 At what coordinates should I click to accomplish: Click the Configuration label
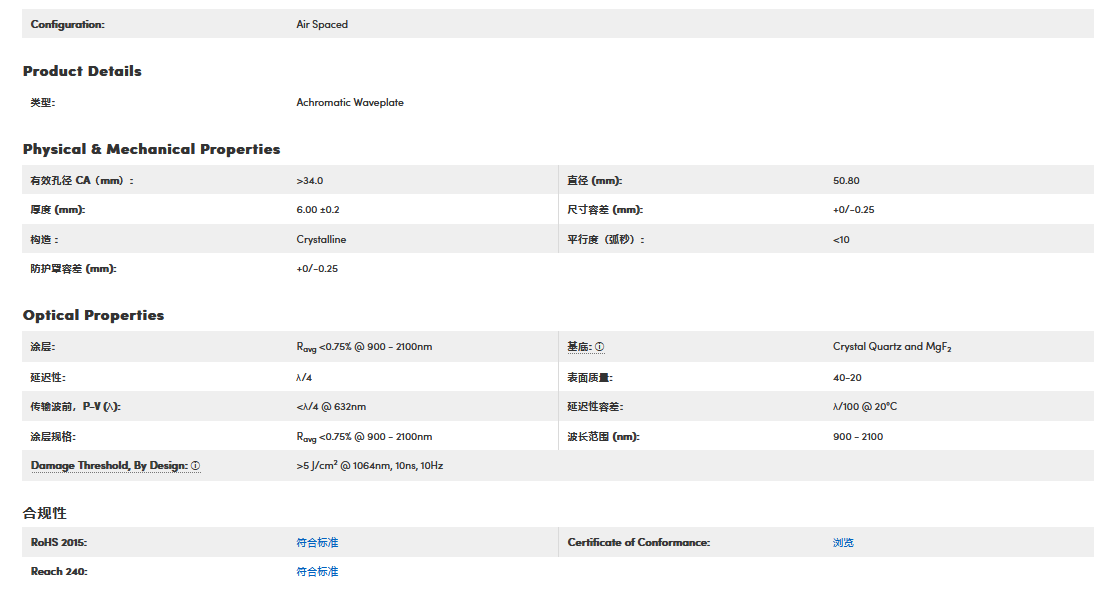pyautogui.click(x=67, y=24)
